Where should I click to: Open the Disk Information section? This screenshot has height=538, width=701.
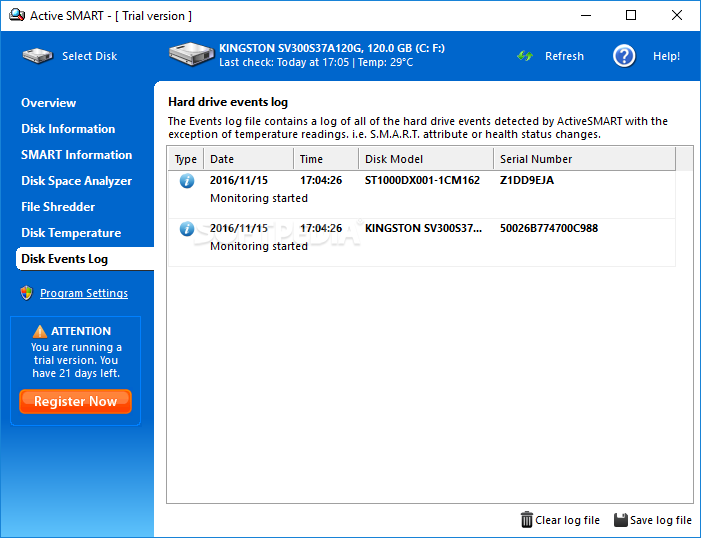click(x=68, y=129)
